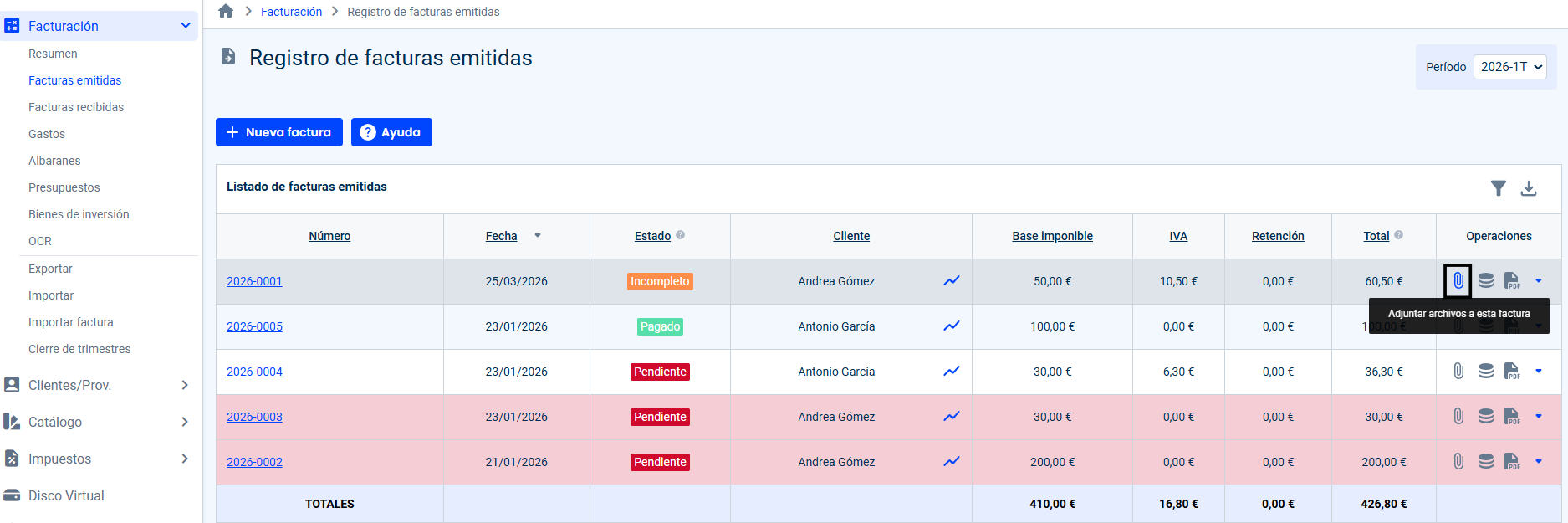
Task: Open the filter funnel icon
Action: pyautogui.click(x=1498, y=188)
